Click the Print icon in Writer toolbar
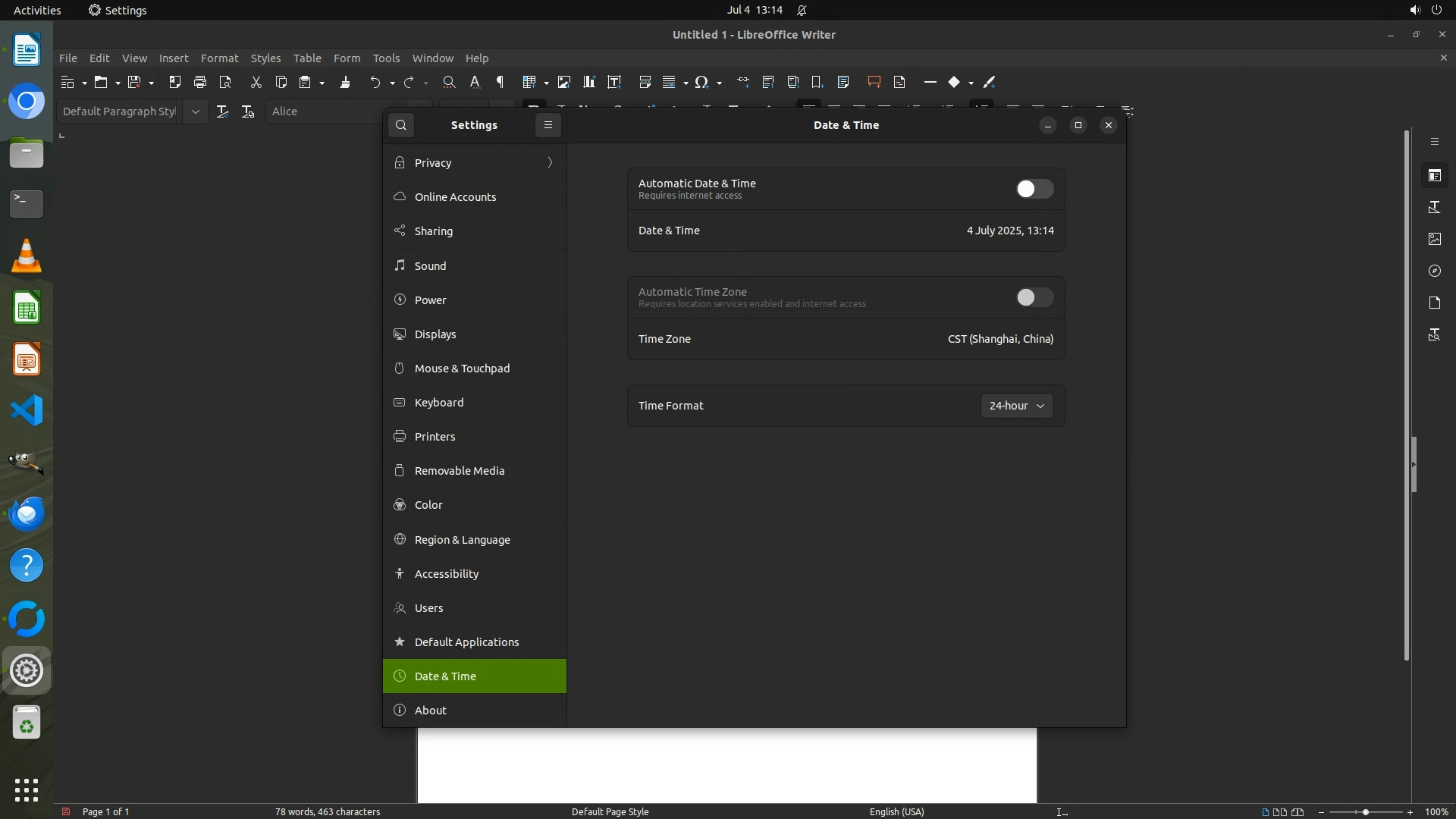The width and height of the screenshot is (1456, 819). coord(200,82)
